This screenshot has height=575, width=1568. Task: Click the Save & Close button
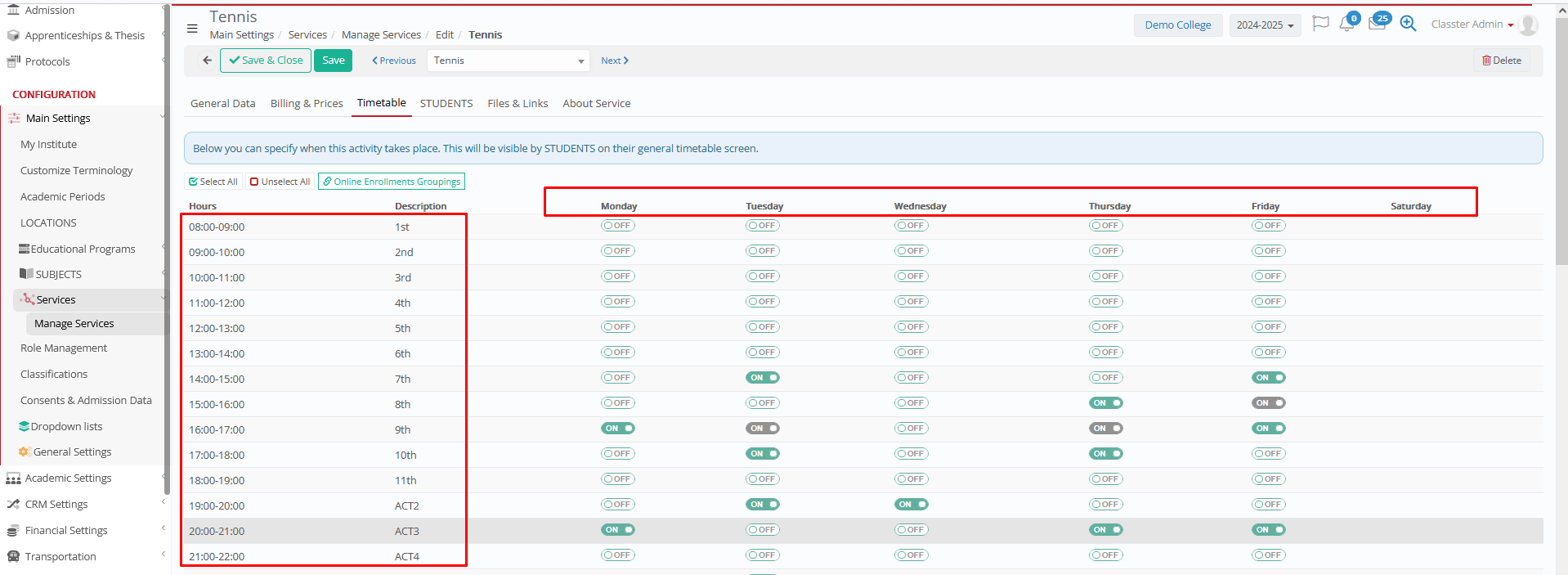(266, 61)
